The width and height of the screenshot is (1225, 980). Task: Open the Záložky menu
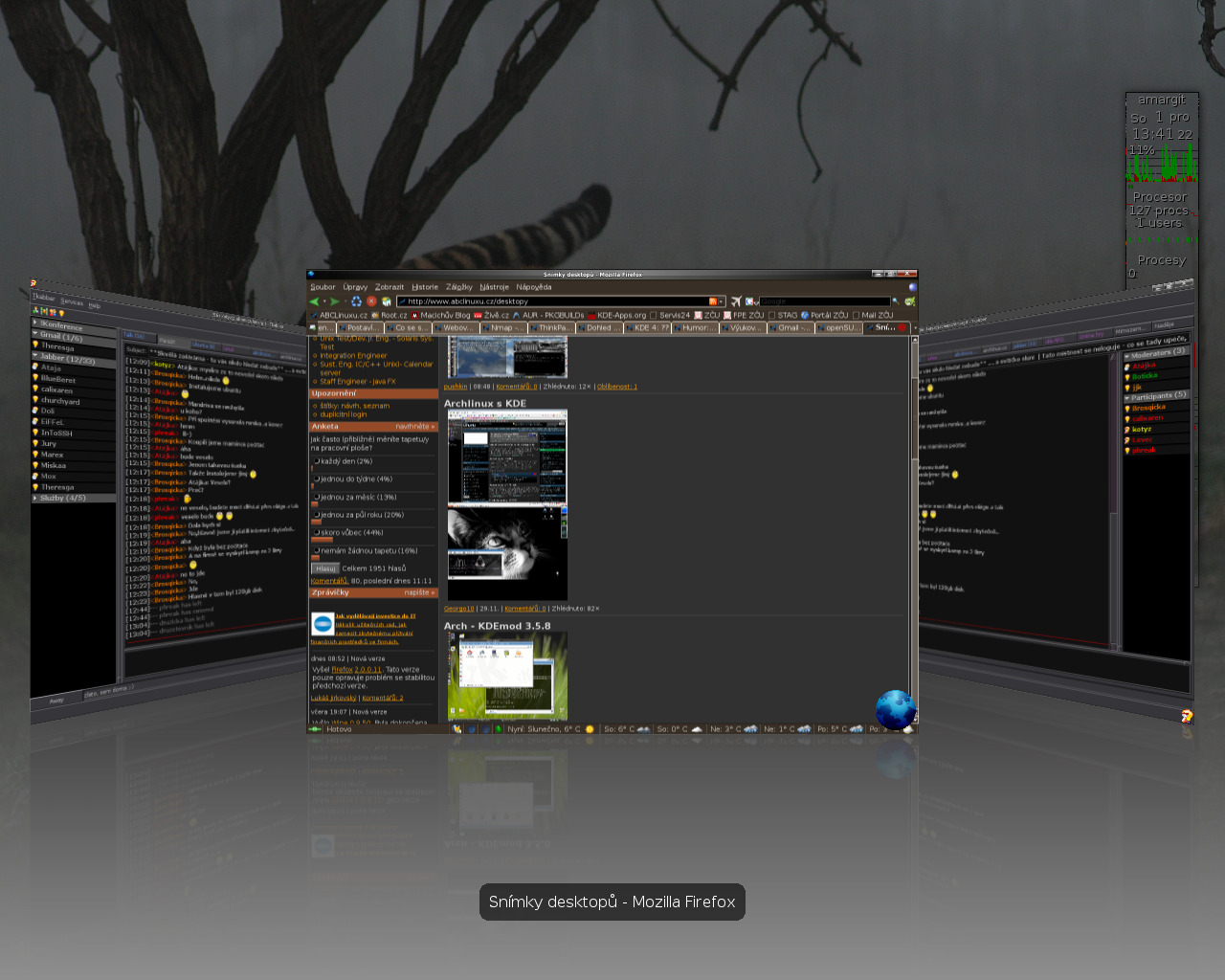pyautogui.click(x=459, y=287)
